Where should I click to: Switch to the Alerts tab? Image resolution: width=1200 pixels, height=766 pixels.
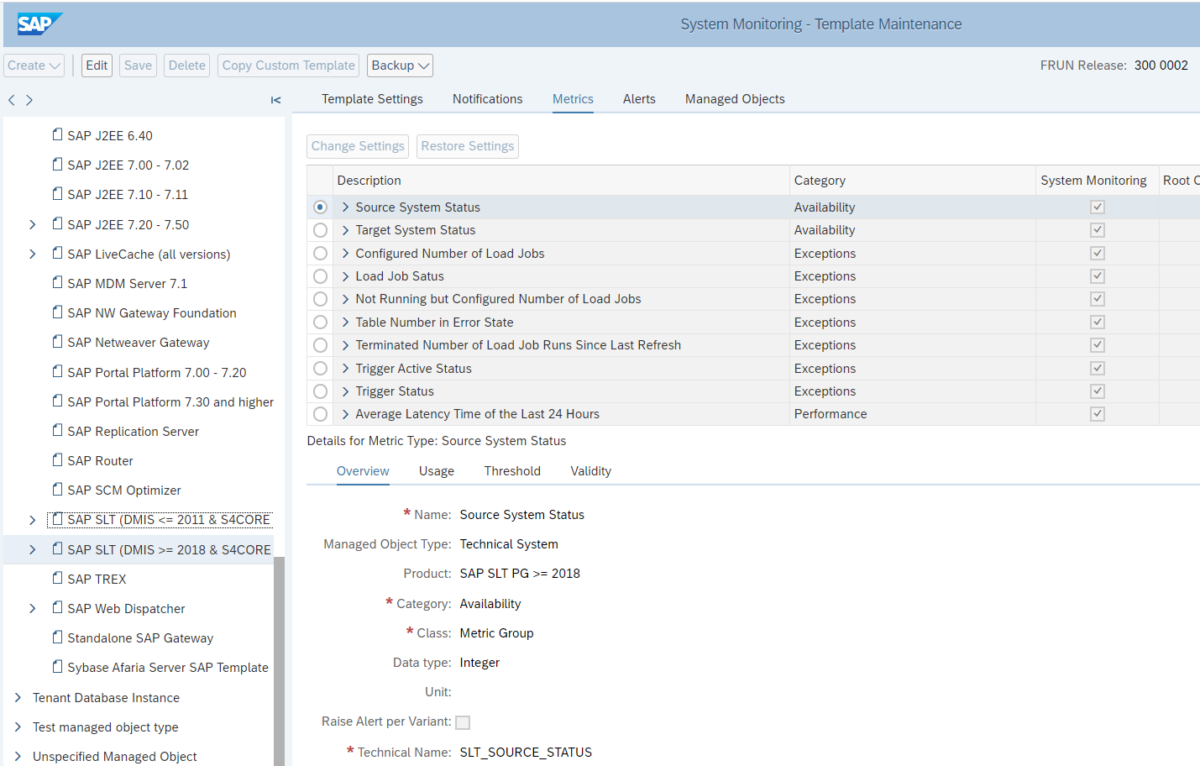point(639,99)
